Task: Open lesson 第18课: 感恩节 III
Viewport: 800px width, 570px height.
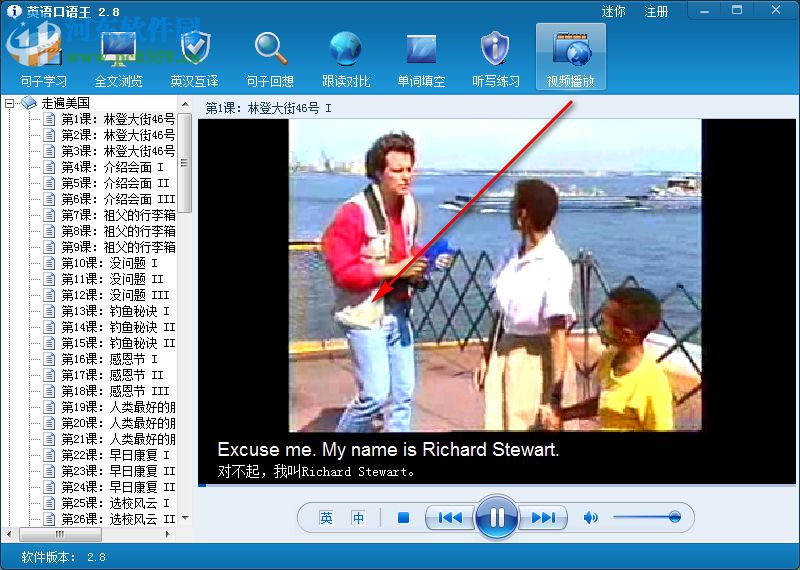Action: pos(116,391)
